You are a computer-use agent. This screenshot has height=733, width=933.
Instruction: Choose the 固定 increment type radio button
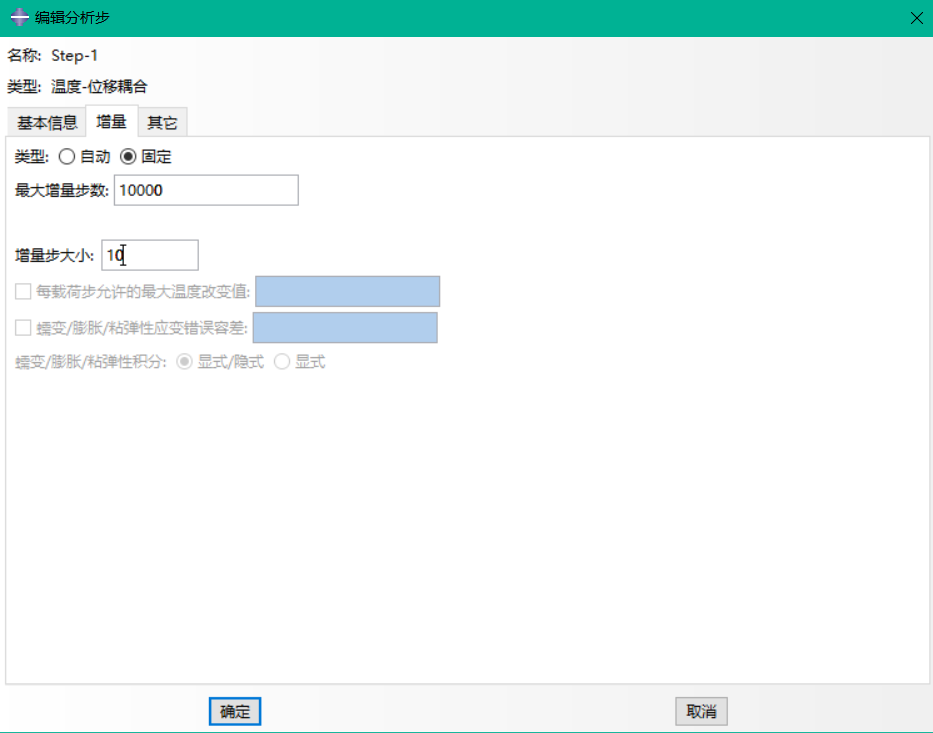[128, 157]
